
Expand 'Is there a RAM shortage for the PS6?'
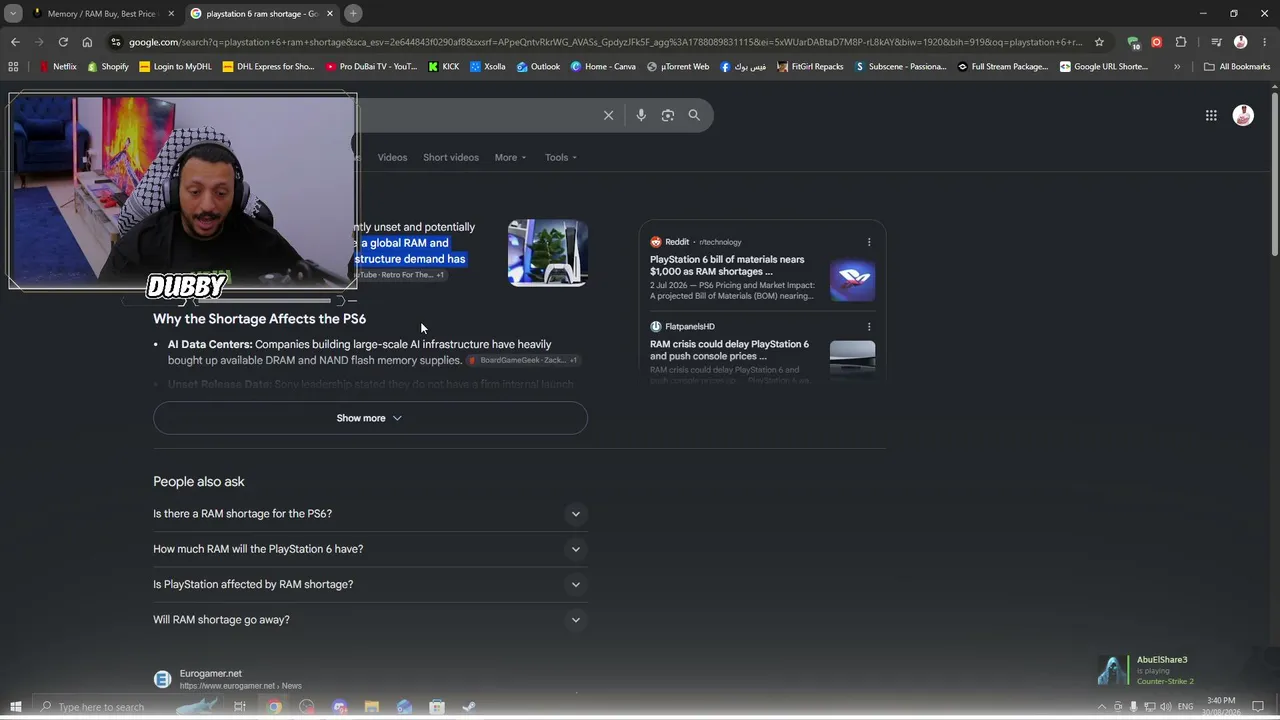pos(370,514)
